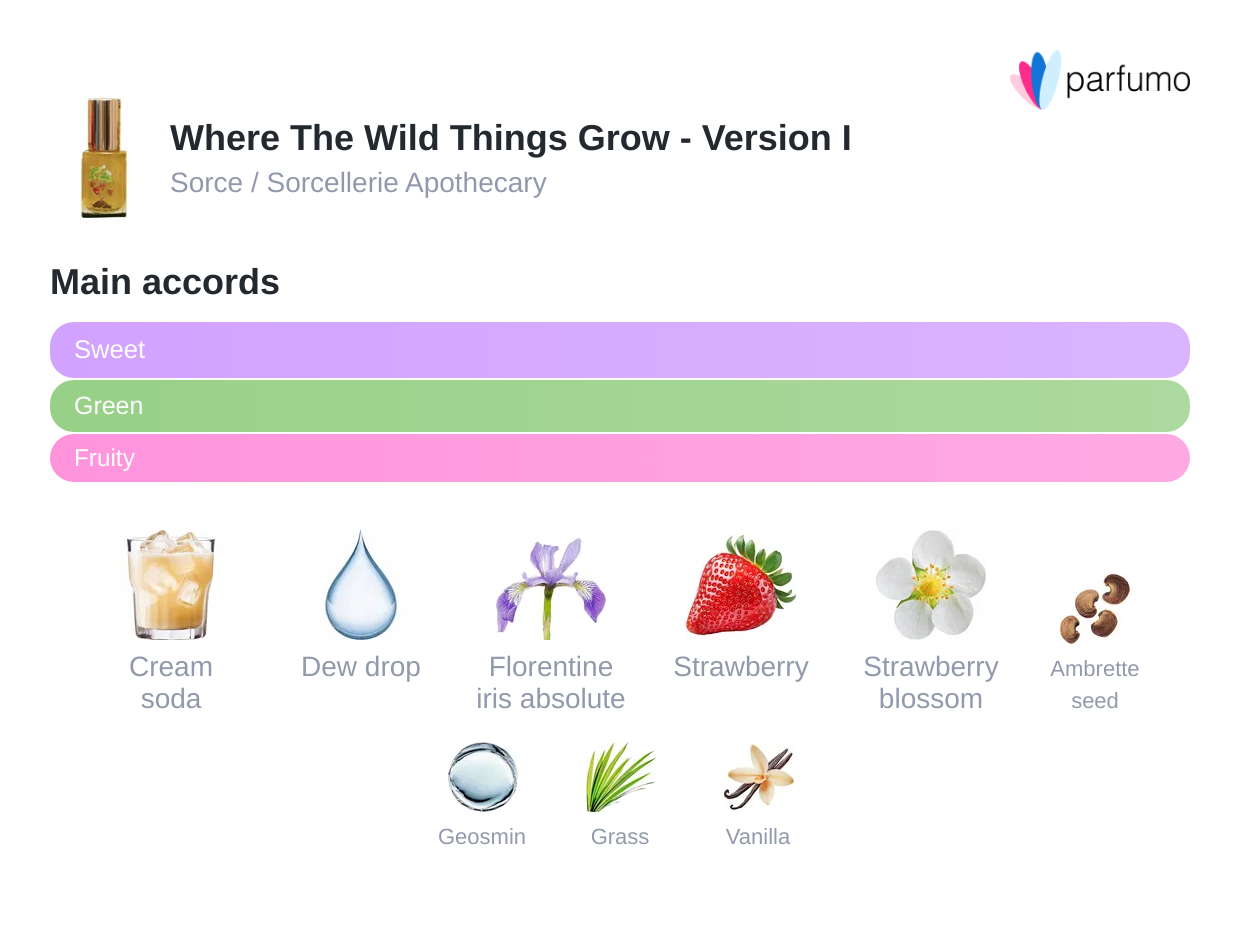Image resolution: width=1240 pixels, height=928 pixels.
Task: Open the Sorce / Sorcellerie Apothecary brand link
Action: pos(358,183)
